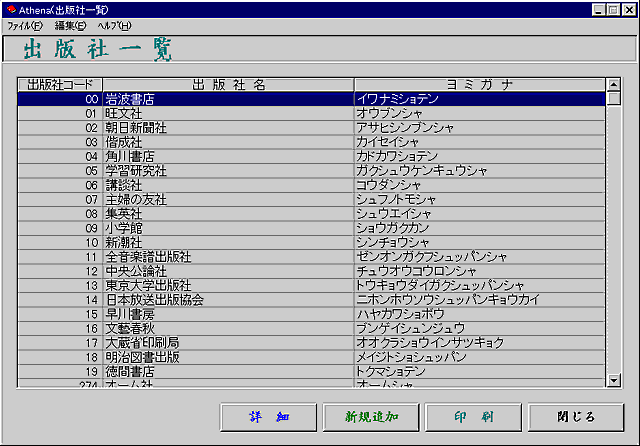Image resolution: width=640 pixels, height=446 pixels.
Task: Click publisher code 19 cell
Action: pyautogui.click(x=60, y=372)
